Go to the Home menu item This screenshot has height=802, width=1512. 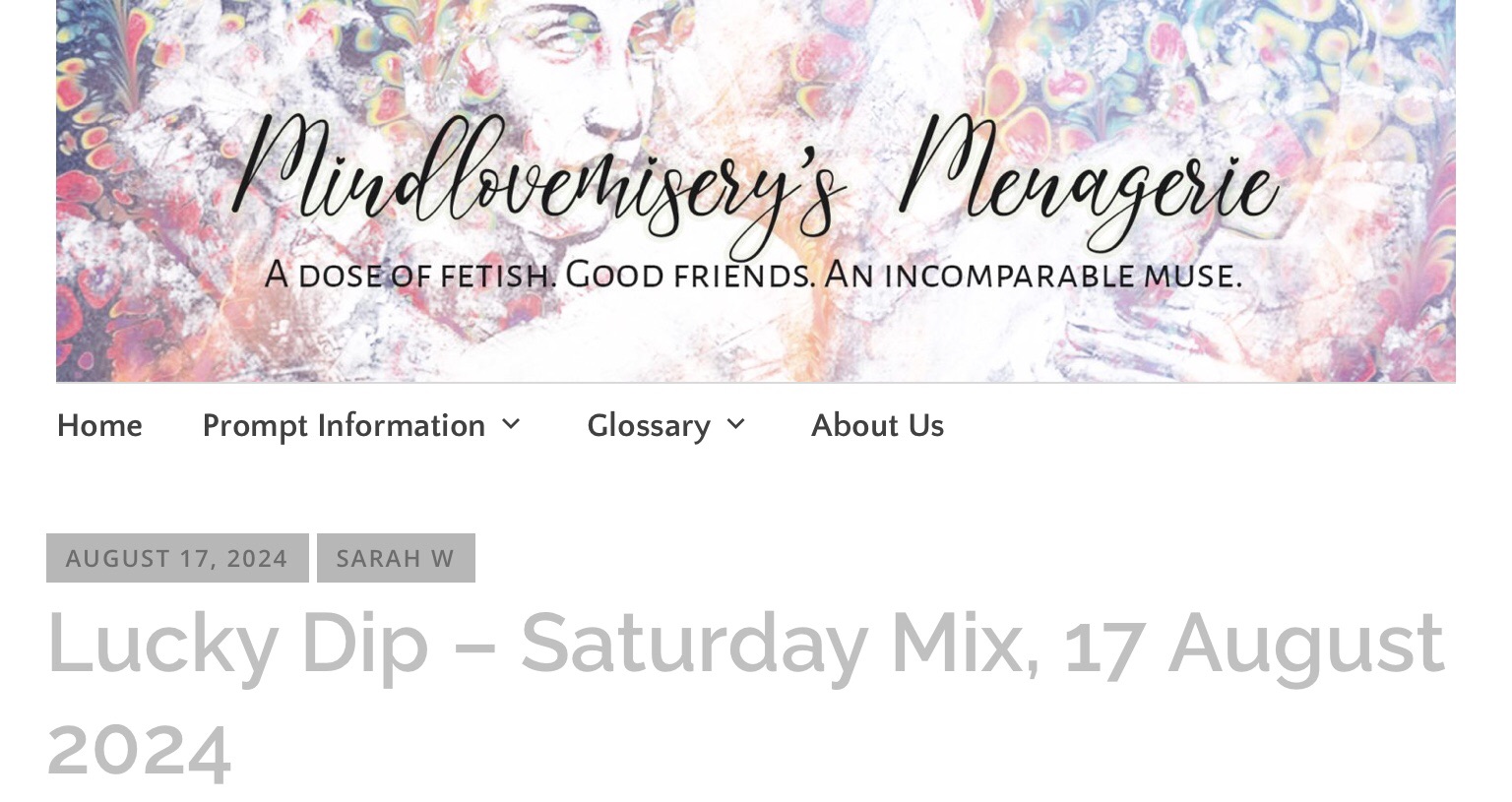pyautogui.click(x=99, y=425)
